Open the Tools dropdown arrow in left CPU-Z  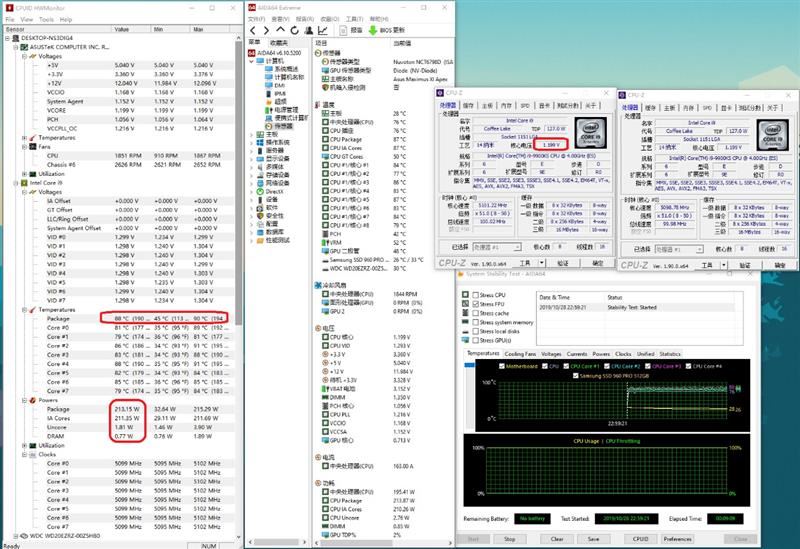541,263
